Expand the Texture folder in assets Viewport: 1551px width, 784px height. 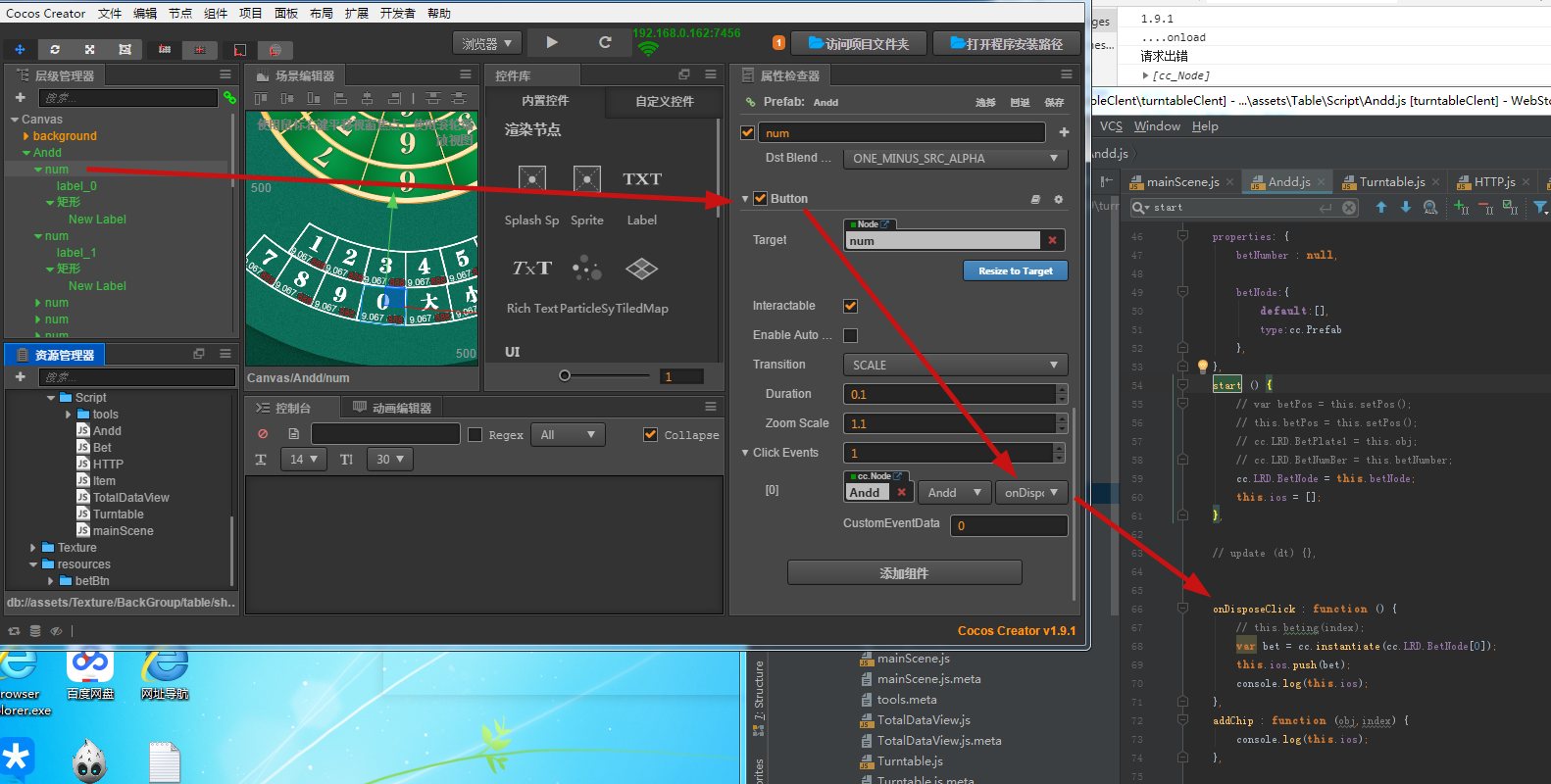(33, 548)
